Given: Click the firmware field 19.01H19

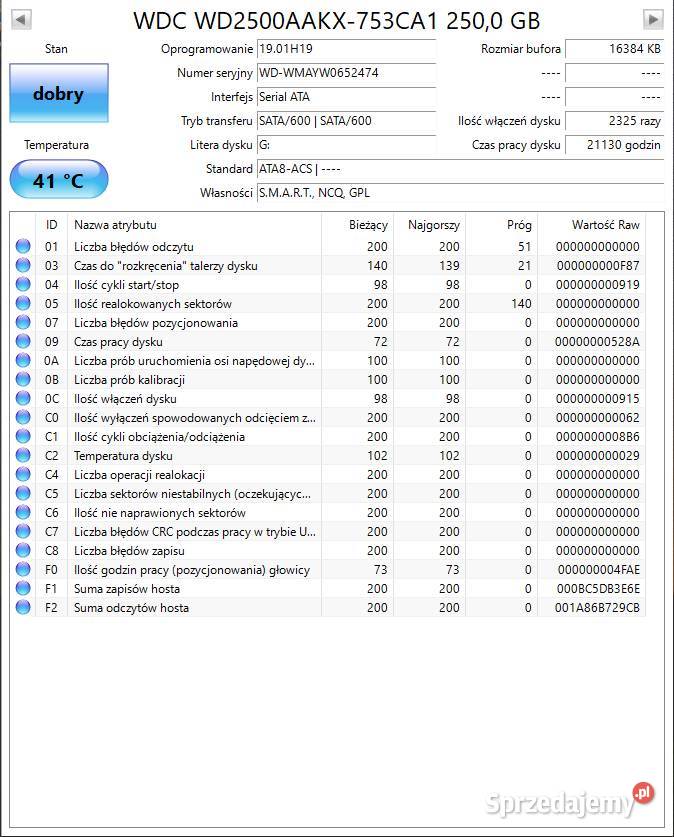Looking at the screenshot, I should 346,49.
